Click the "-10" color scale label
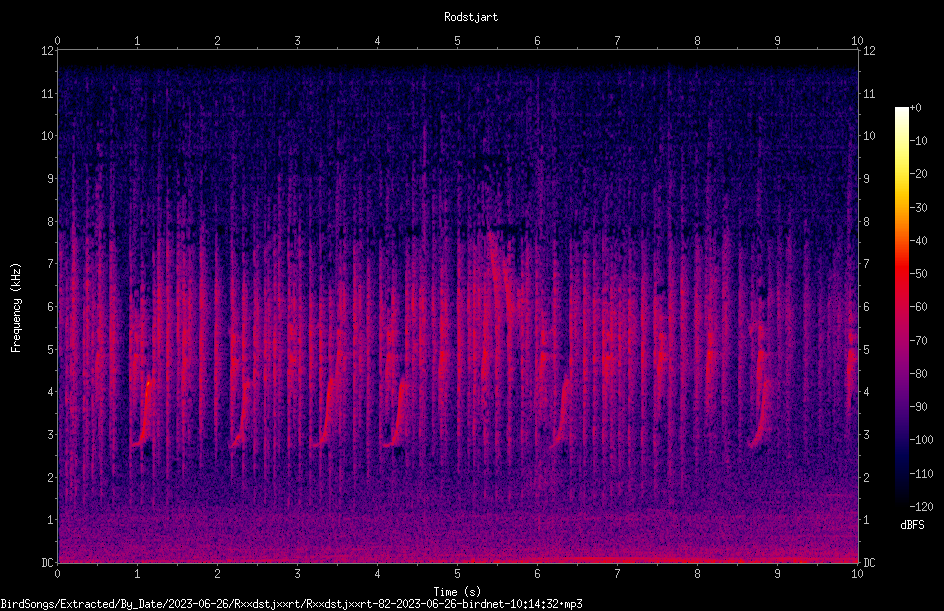This screenshot has width=944, height=611. pyautogui.click(x=918, y=141)
